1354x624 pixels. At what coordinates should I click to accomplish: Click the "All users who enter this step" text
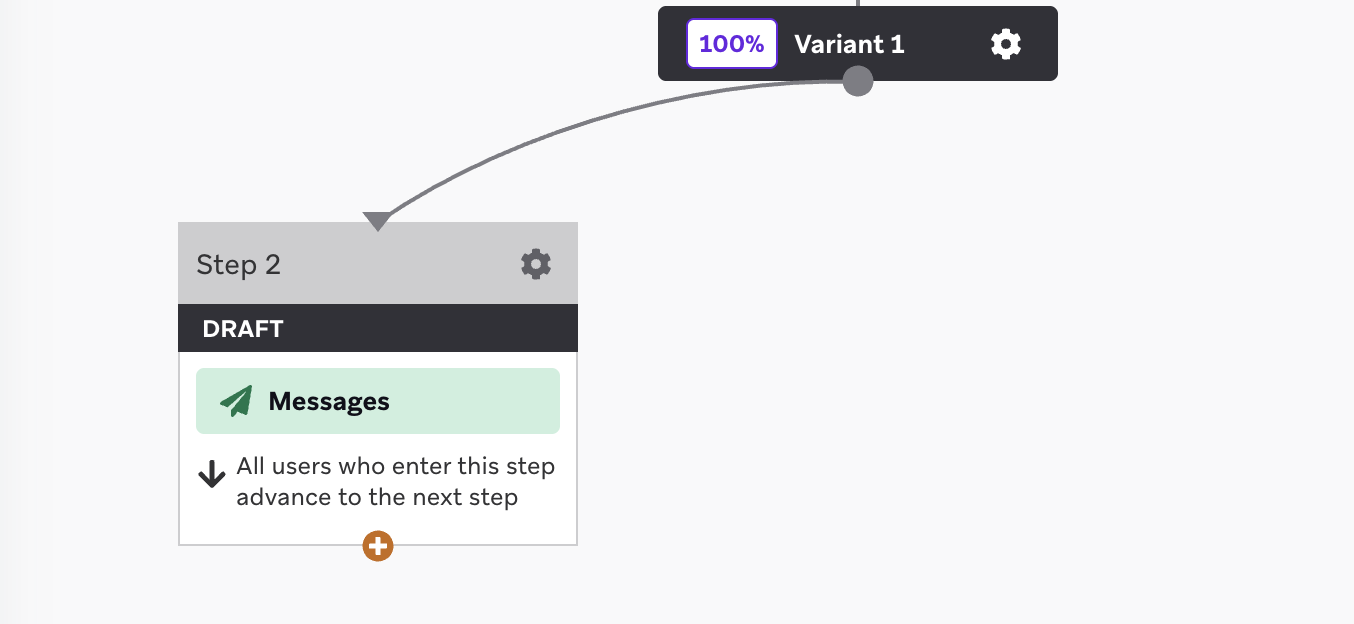tap(395, 467)
